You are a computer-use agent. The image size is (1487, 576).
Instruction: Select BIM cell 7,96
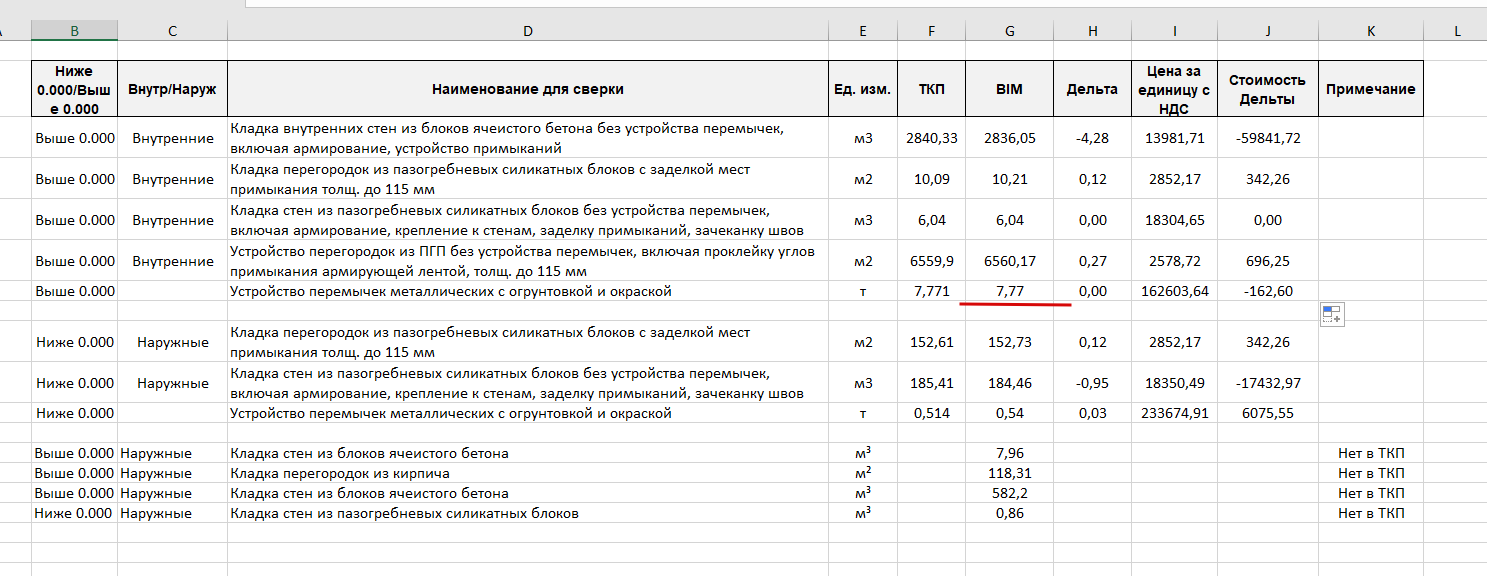[x=1010, y=453]
